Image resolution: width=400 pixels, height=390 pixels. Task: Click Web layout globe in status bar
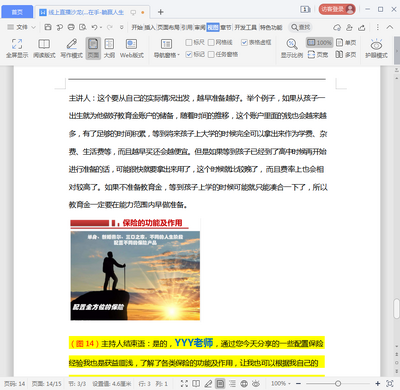click(x=244, y=383)
